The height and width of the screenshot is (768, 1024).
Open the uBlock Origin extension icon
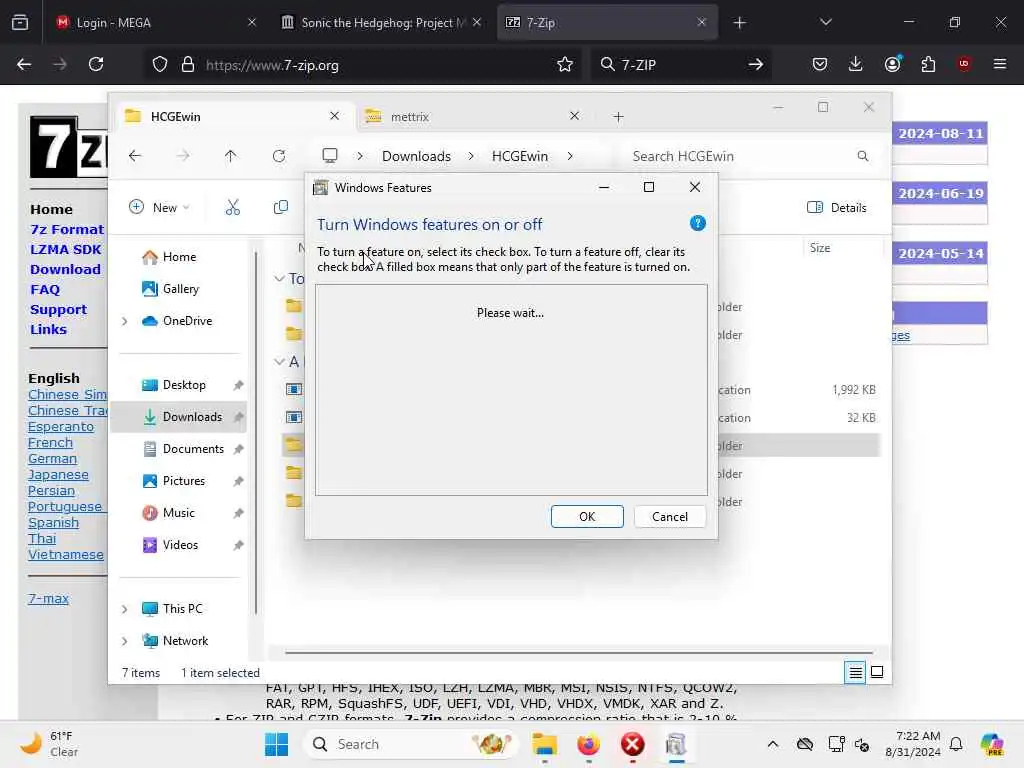pyautogui.click(x=964, y=64)
